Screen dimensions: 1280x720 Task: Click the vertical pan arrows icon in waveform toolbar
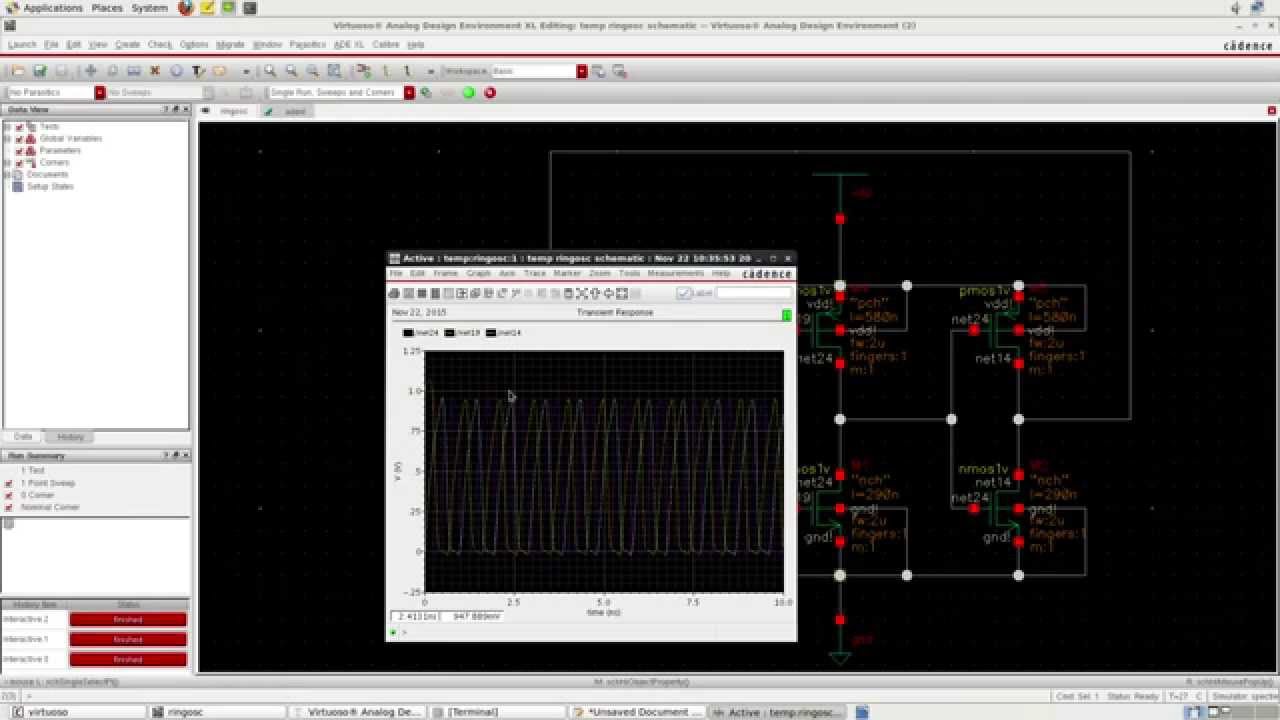[595, 293]
